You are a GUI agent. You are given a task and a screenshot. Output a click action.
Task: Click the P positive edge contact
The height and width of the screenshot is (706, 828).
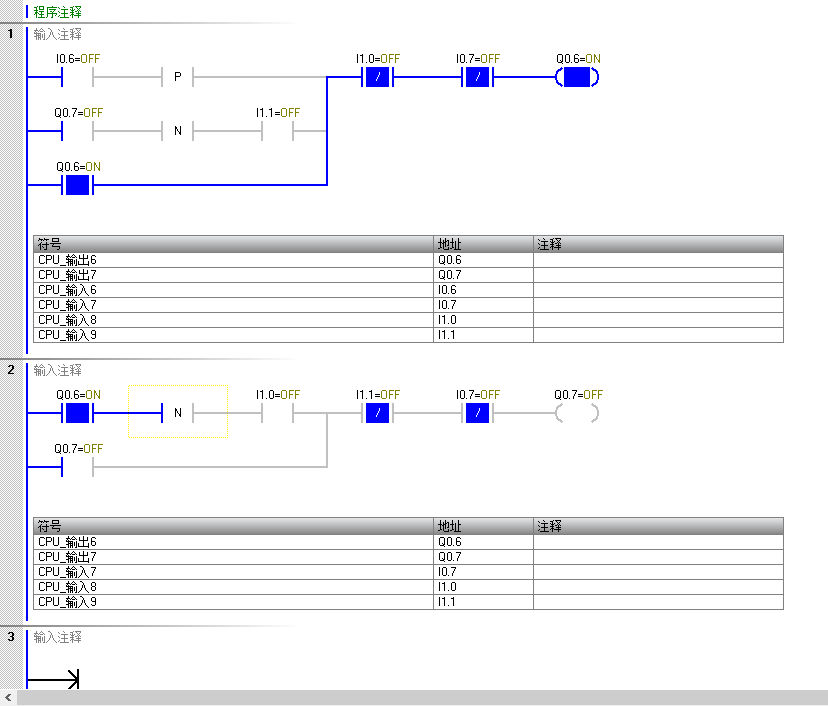pyautogui.click(x=177, y=77)
